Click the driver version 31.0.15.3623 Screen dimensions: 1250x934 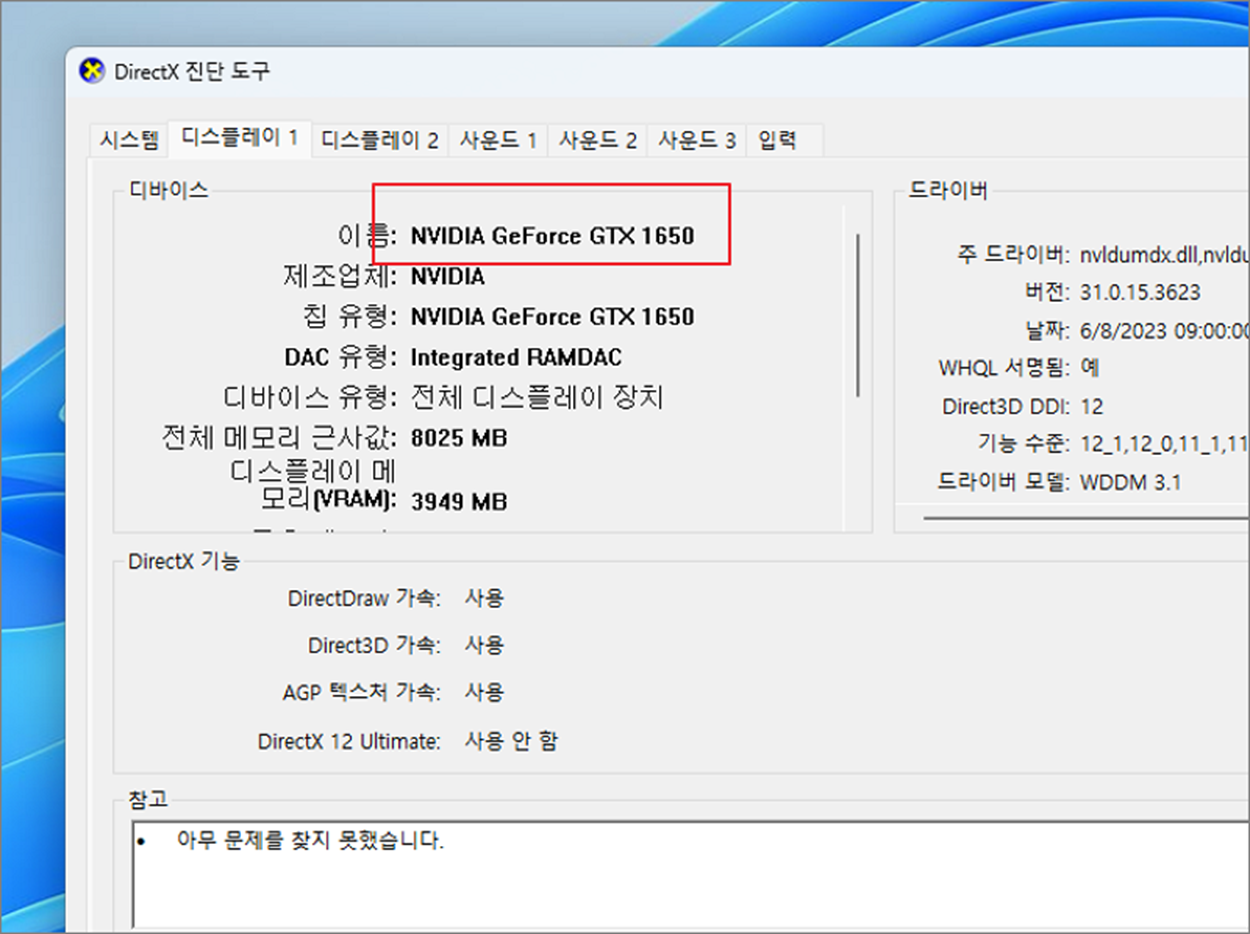click(1140, 293)
